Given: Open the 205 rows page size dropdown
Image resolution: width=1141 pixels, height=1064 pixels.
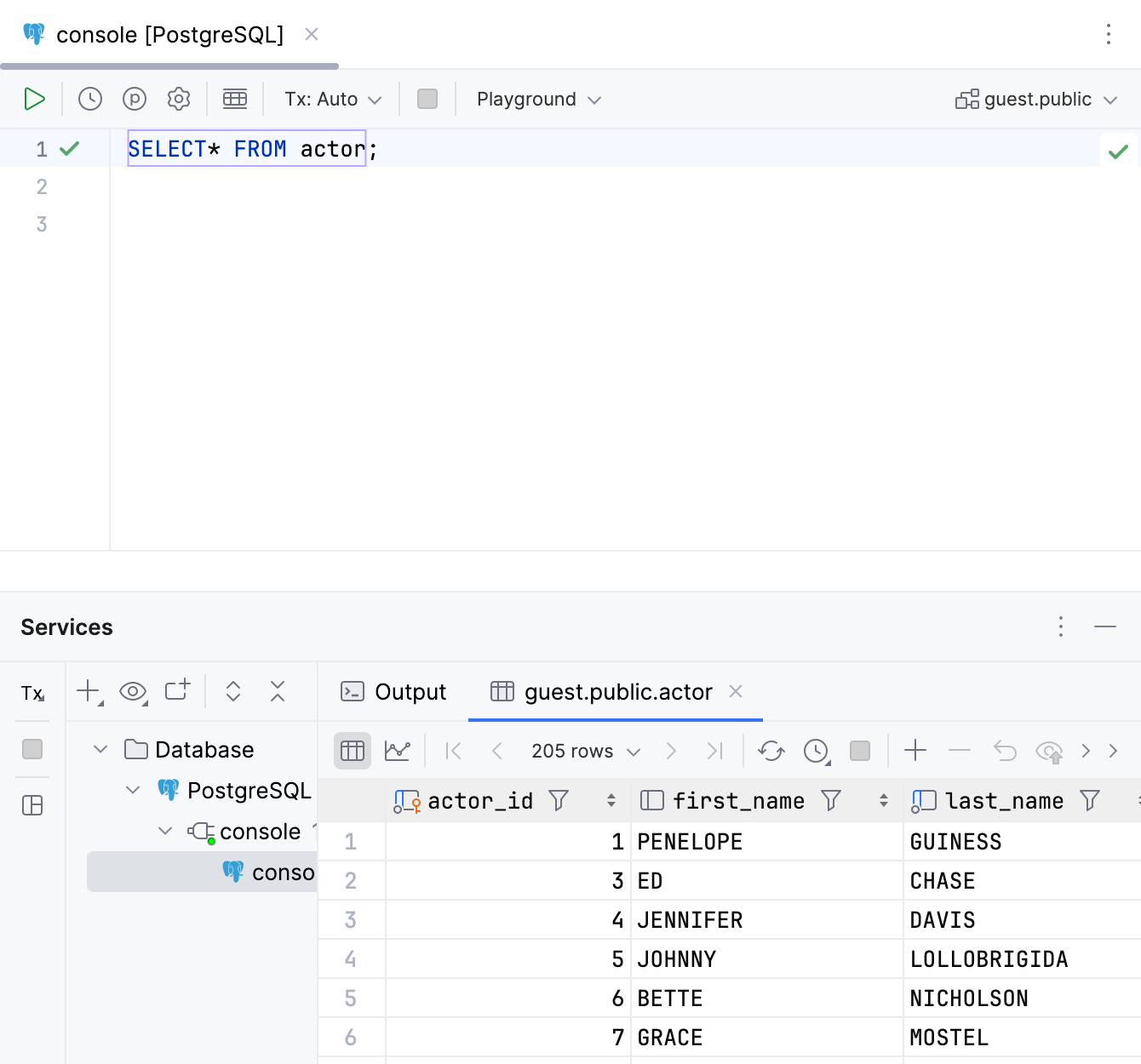Looking at the screenshot, I should (584, 751).
